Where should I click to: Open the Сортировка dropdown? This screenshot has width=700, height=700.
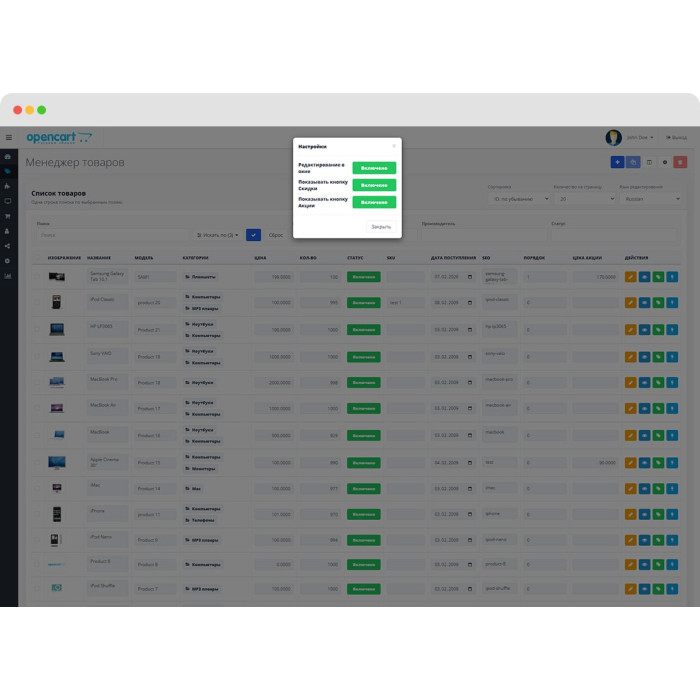click(519, 199)
